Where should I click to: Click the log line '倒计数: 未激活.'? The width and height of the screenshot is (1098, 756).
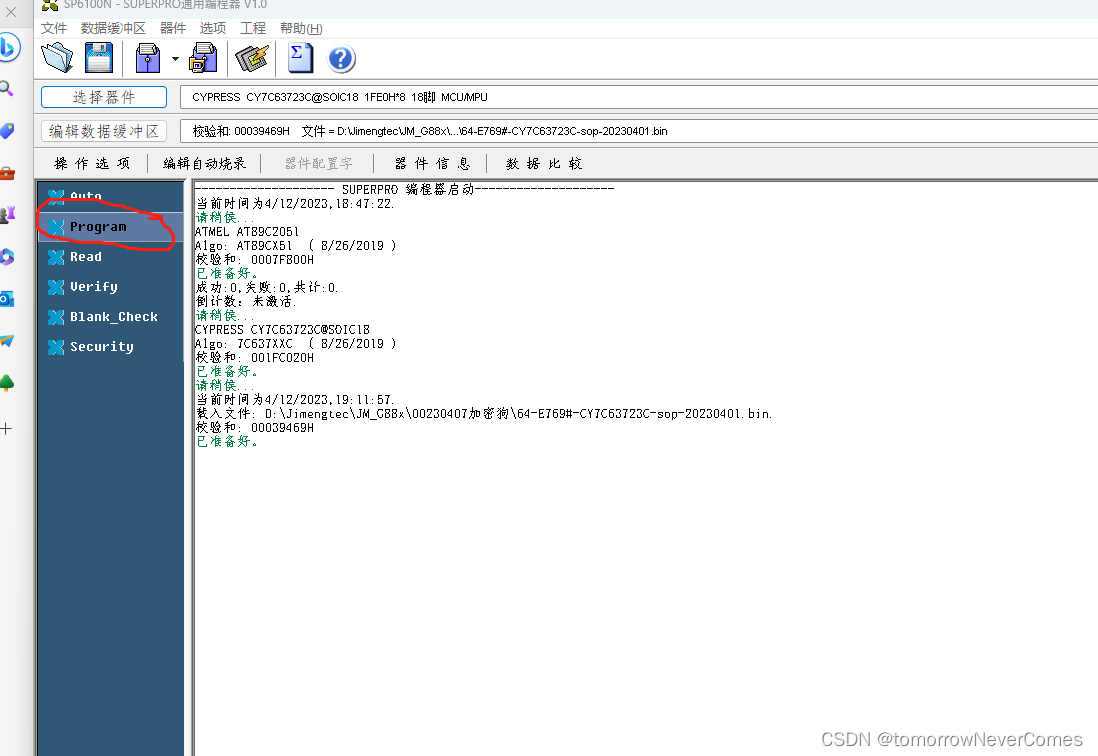pyautogui.click(x=246, y=302)
